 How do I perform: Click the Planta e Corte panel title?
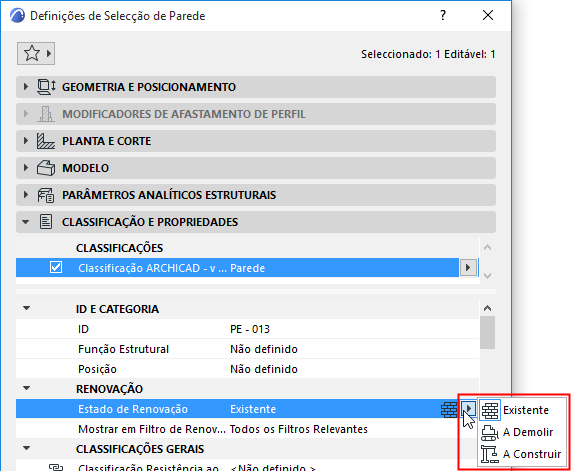click(106, 141)
